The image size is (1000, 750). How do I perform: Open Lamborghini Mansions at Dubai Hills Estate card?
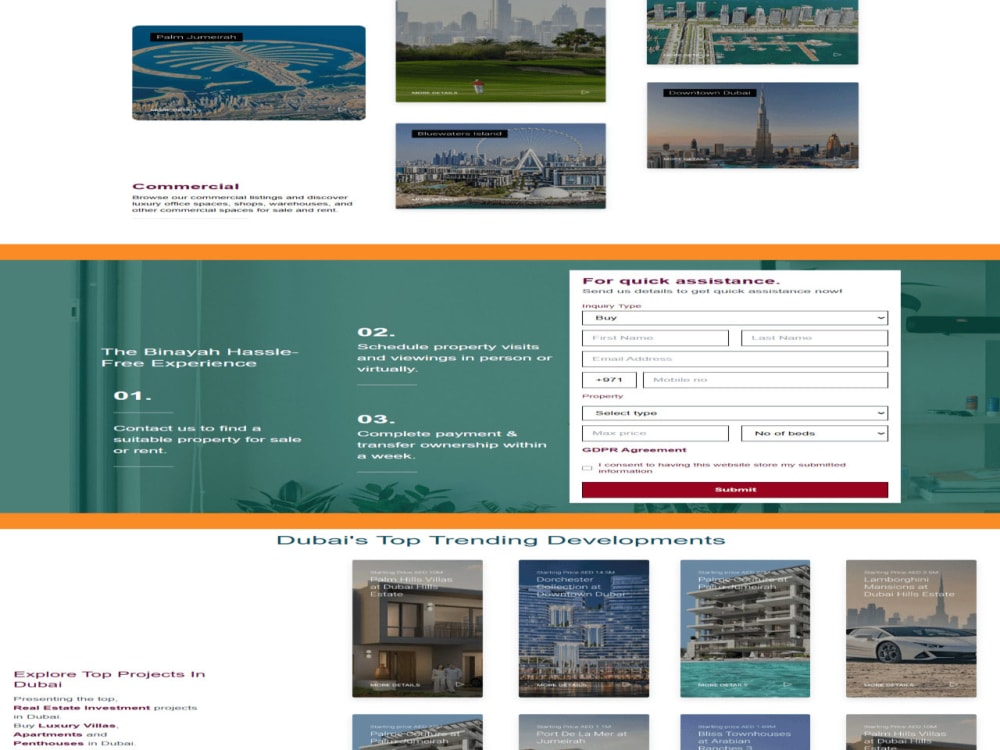(911, 628)
